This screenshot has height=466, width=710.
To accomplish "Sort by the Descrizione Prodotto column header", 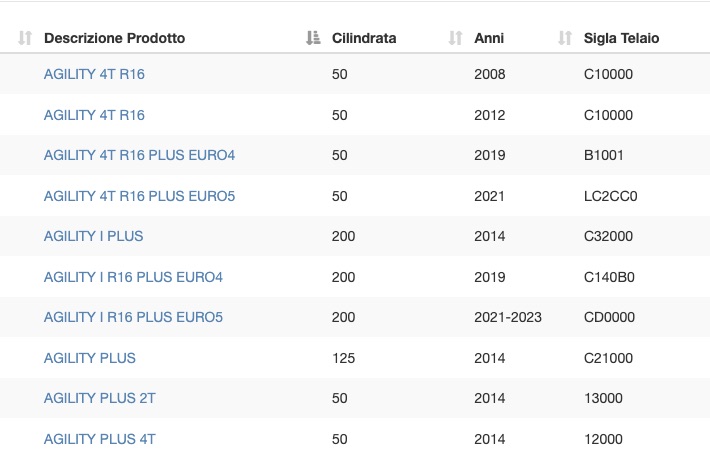I will [x=115, y=38].
